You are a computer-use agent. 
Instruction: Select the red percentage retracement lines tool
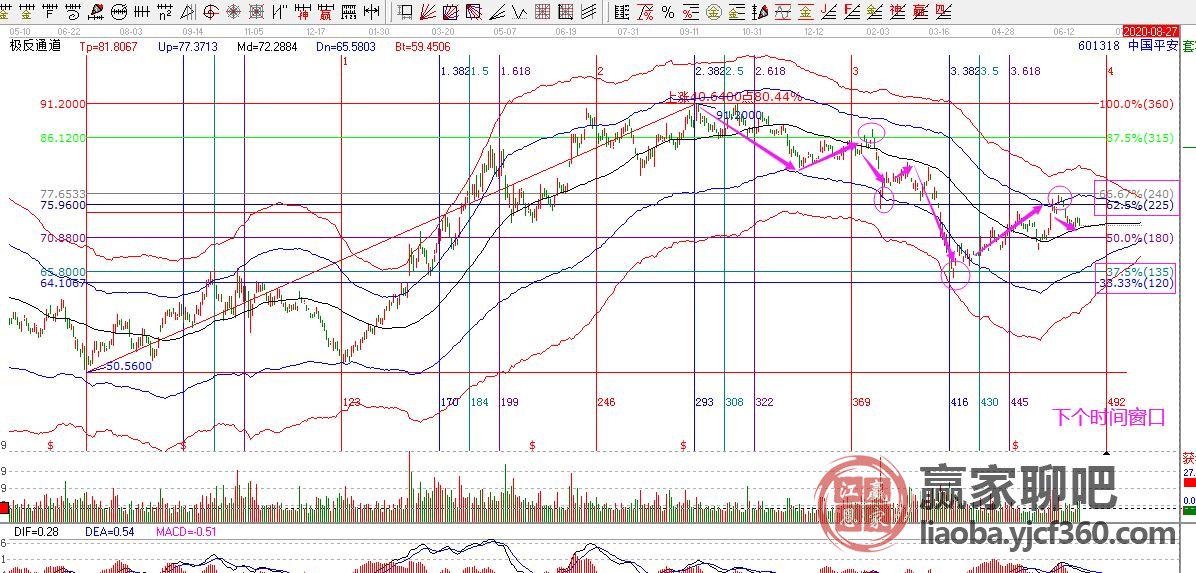coord(645,11)
